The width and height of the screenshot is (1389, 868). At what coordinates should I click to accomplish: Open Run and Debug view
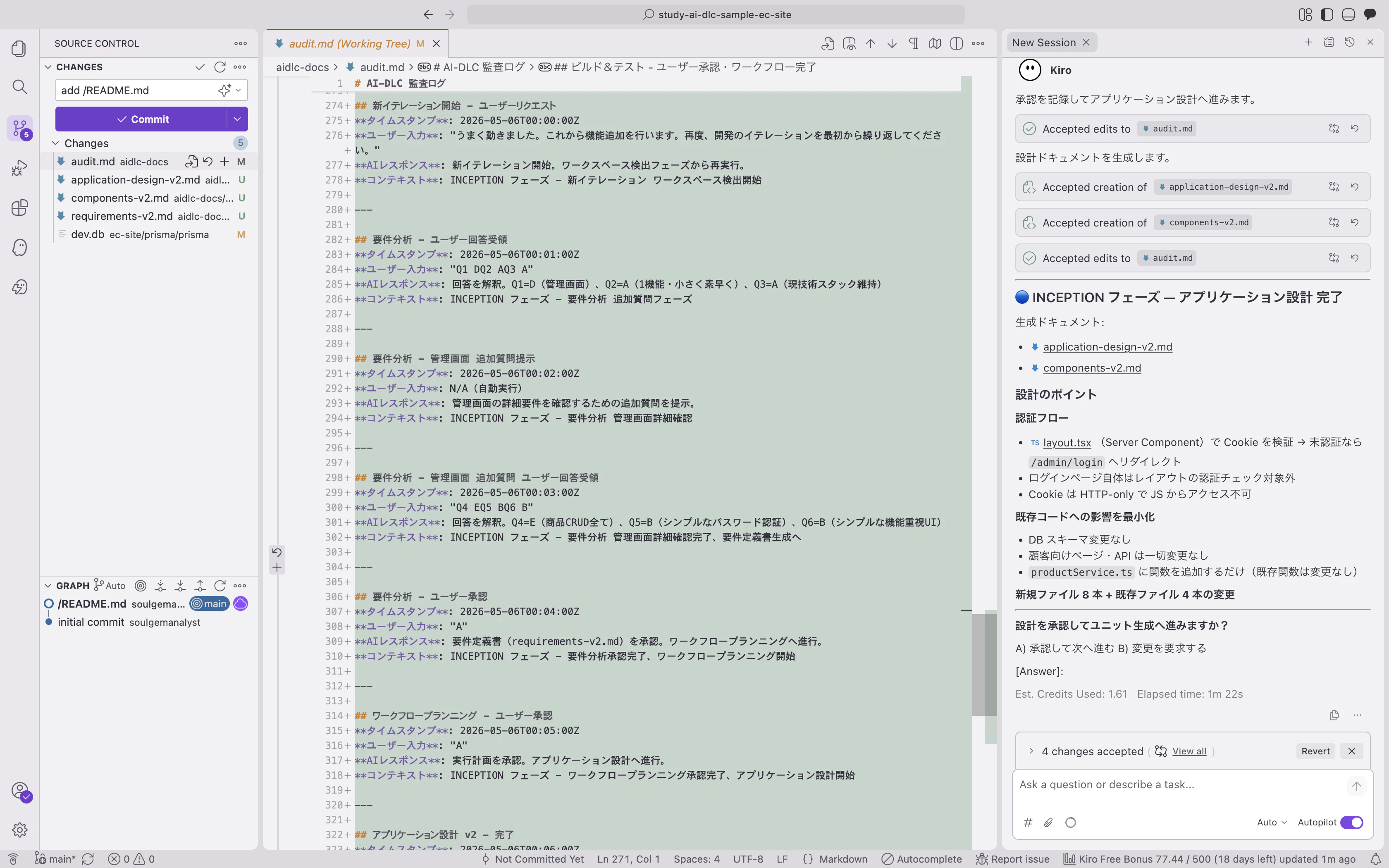(19, 168)
